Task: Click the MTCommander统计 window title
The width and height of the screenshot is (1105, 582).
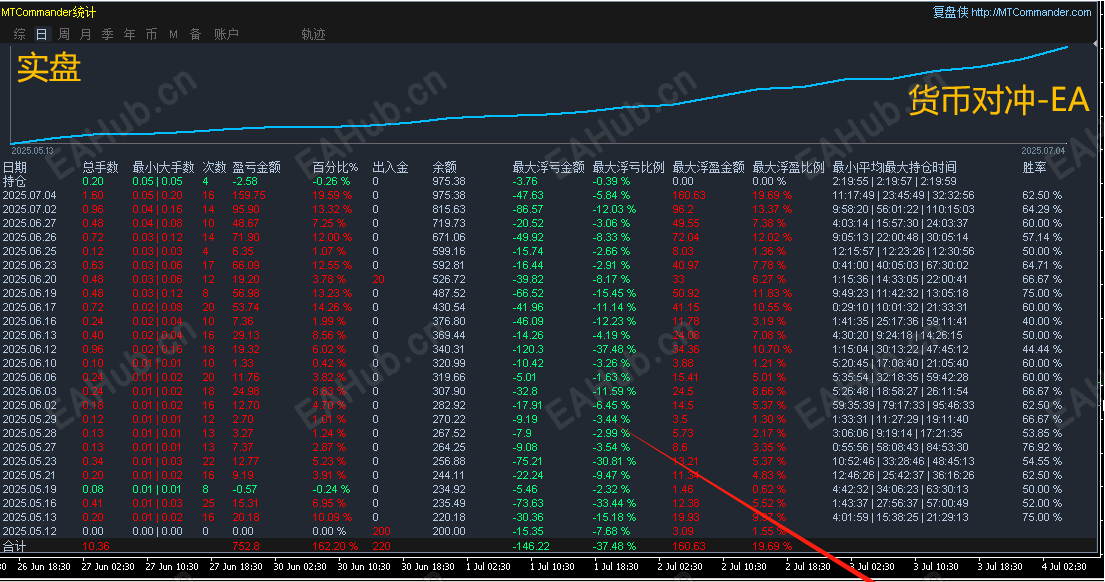Action: click(x=49, y=12)
